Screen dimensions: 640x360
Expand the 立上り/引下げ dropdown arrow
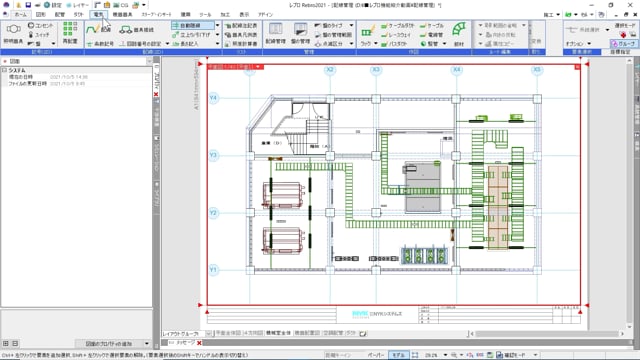coord(217,35)
